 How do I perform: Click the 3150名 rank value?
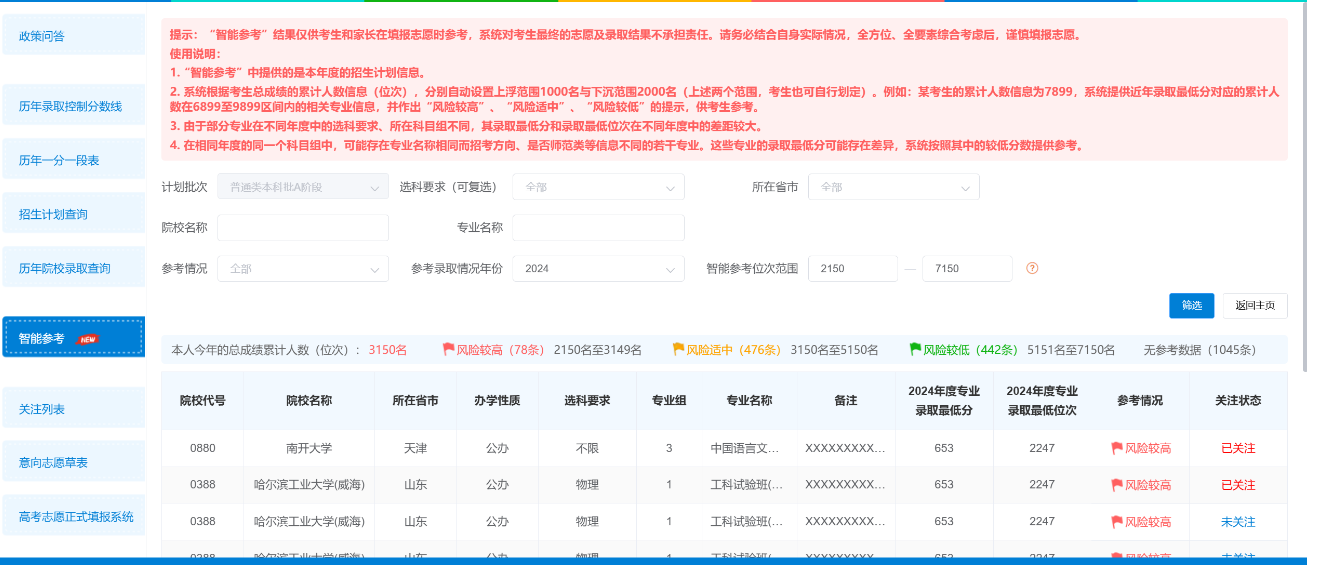coord(388,350)
